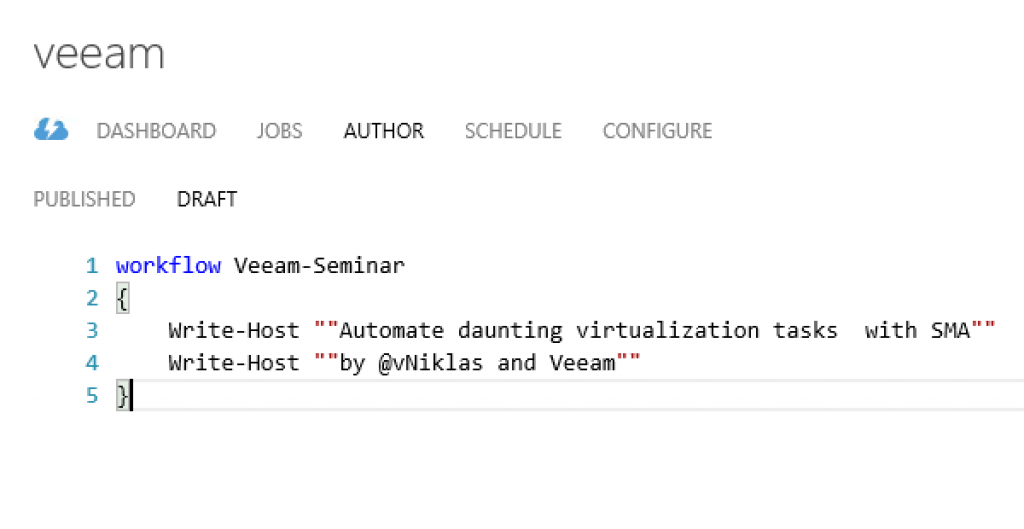This screenshot has height=529, width=1024.
Task: Click the Write-Host command on line 3
Action: pyautogui.click(x=234, y=330)
